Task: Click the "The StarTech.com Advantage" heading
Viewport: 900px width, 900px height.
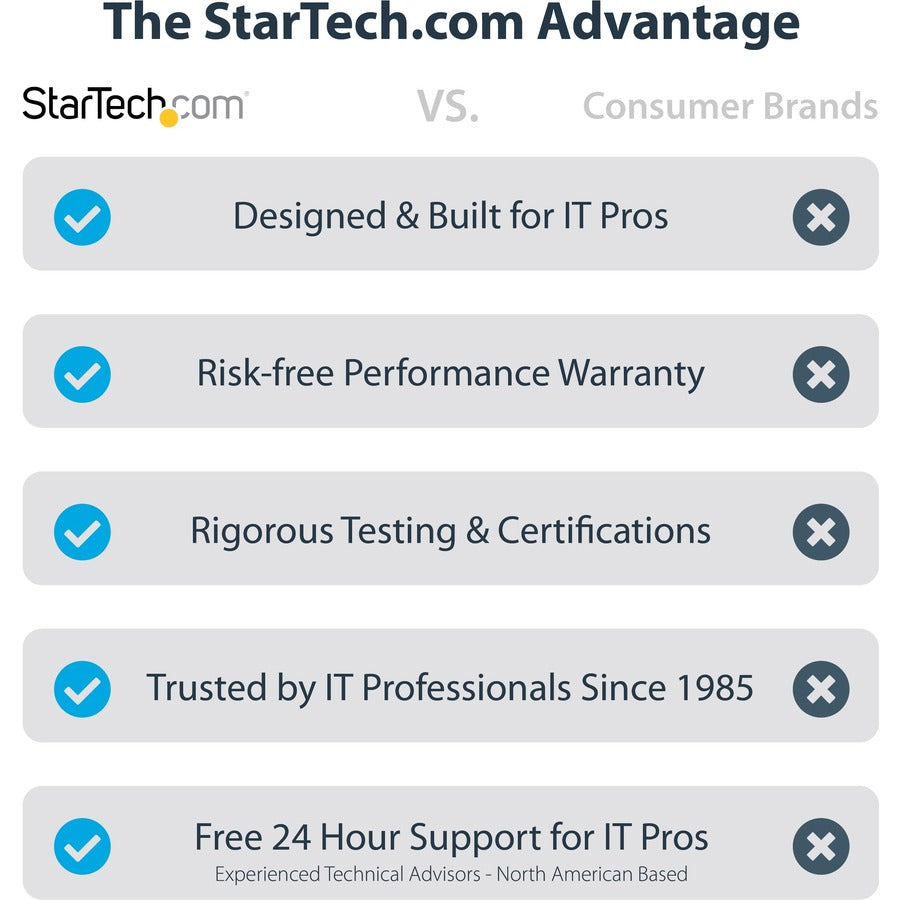Action: [x=451, y=24]
